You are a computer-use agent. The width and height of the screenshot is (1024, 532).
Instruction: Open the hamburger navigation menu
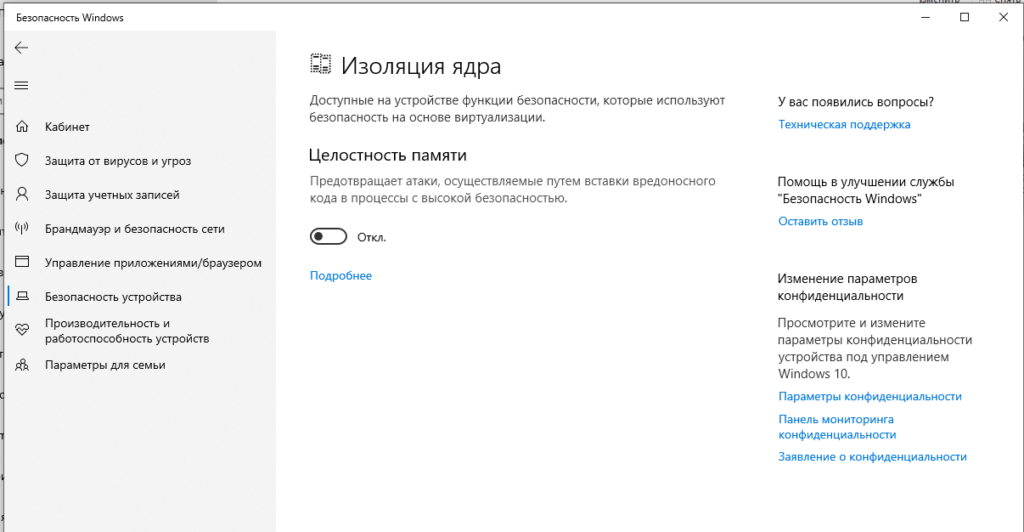pyautogui.click(x=22, y=86)
